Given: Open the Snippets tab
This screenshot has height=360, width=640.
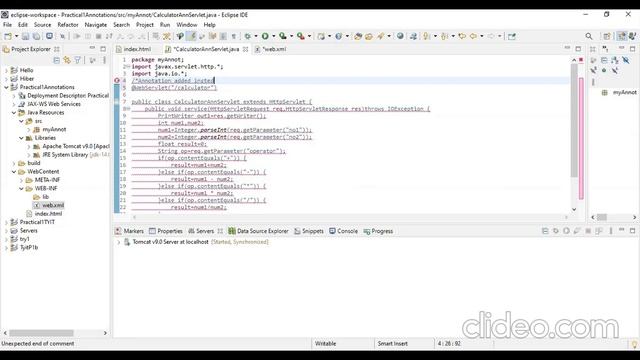Looking at the screenshot, I should [309, 231].
